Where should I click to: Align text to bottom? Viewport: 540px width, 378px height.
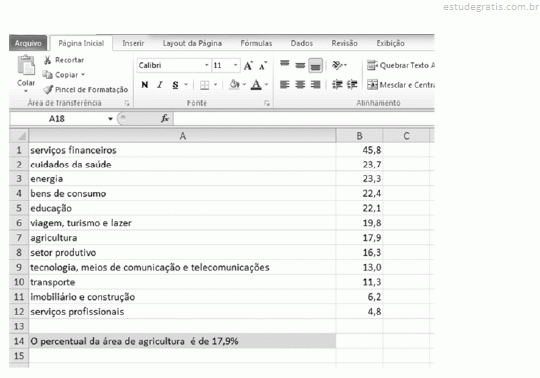point(315,65)
